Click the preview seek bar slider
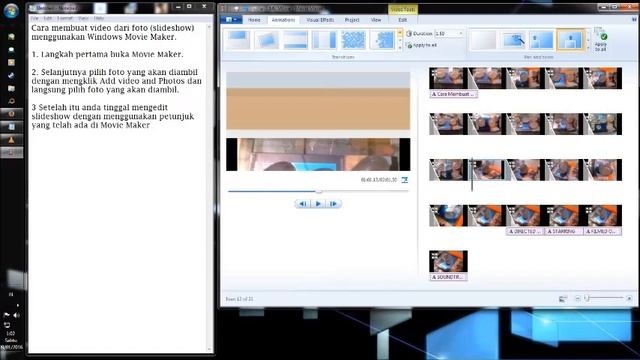The width and height of the screenshot is (640, 360). 319,191
